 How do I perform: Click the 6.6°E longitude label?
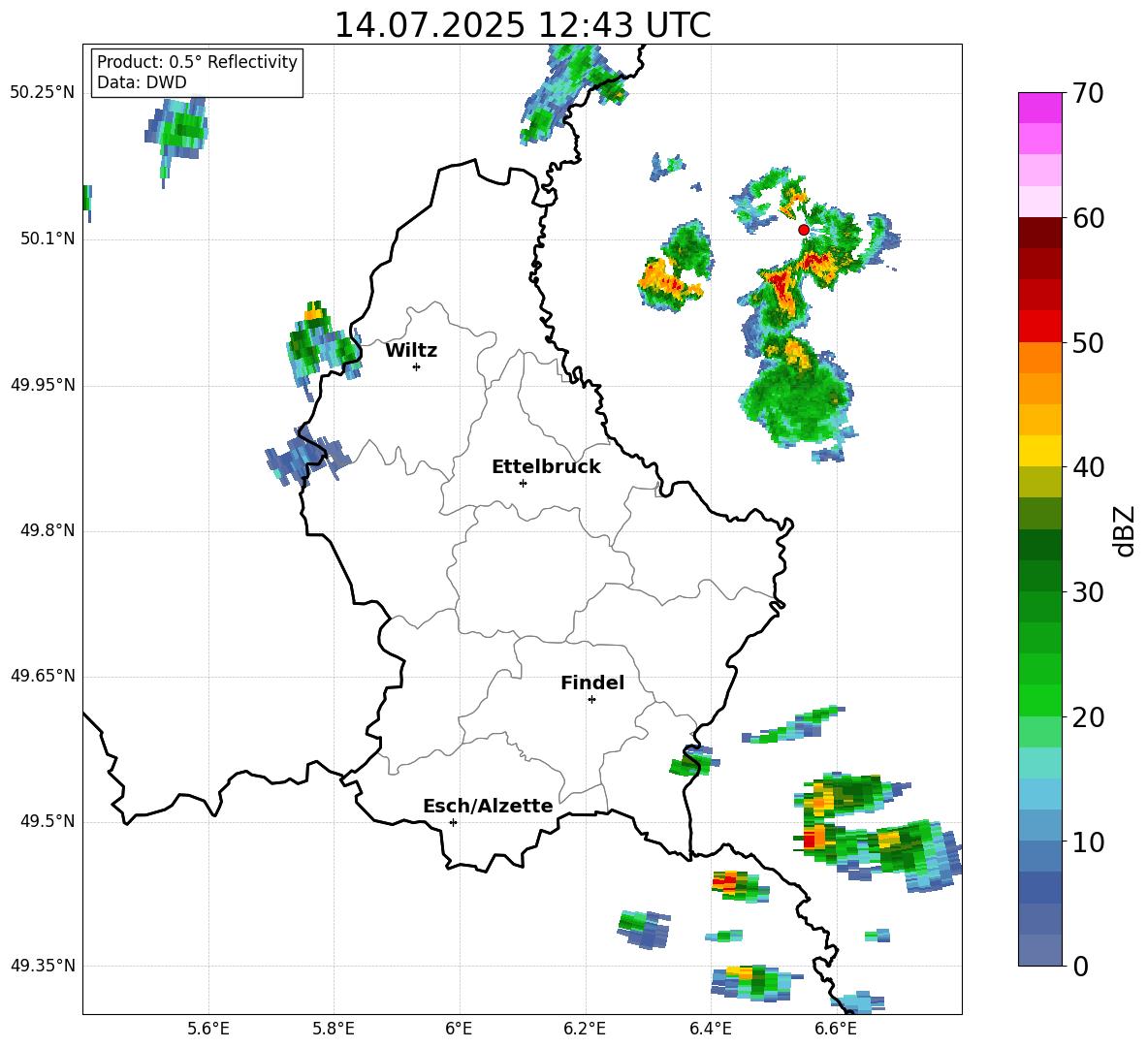836,1029
